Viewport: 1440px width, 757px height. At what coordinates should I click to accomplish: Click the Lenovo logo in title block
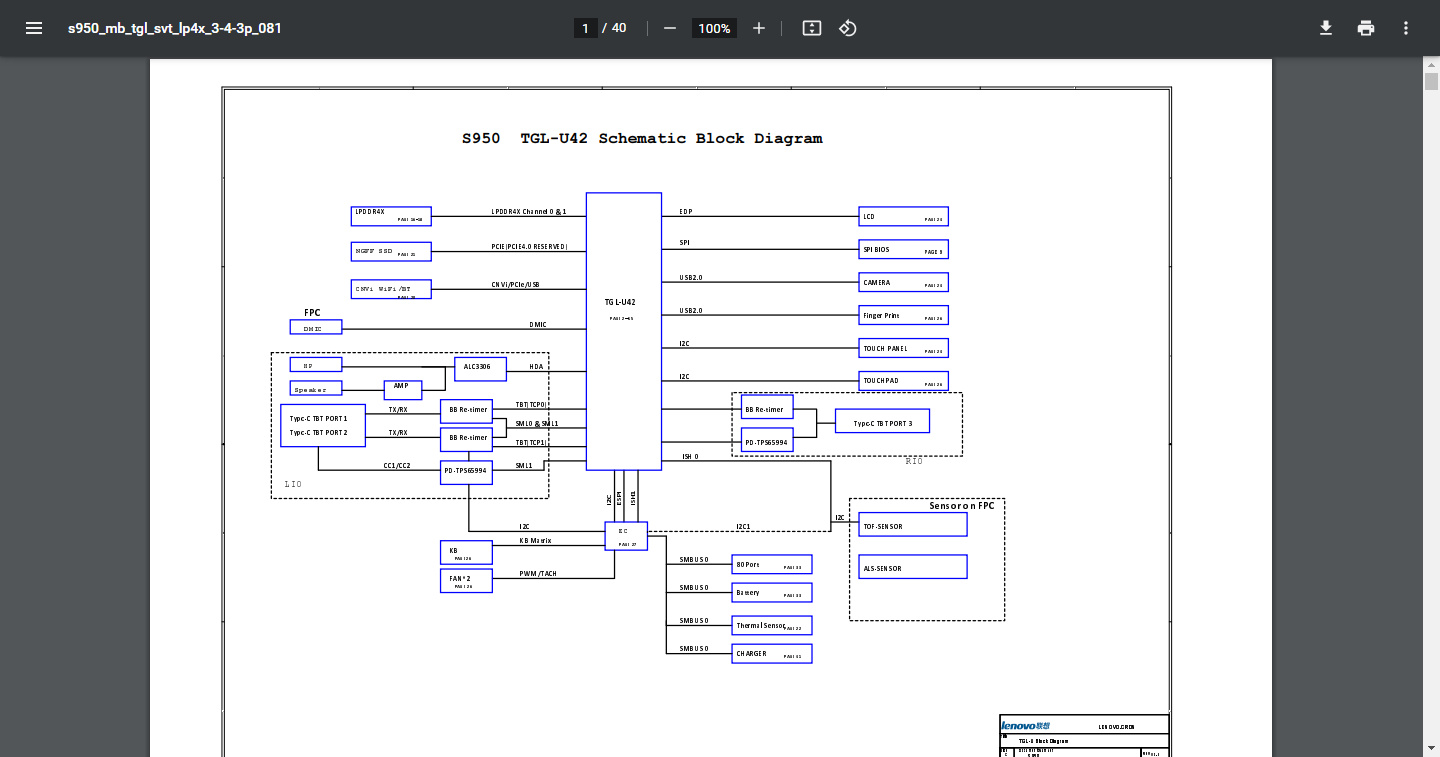[1026, 725]
